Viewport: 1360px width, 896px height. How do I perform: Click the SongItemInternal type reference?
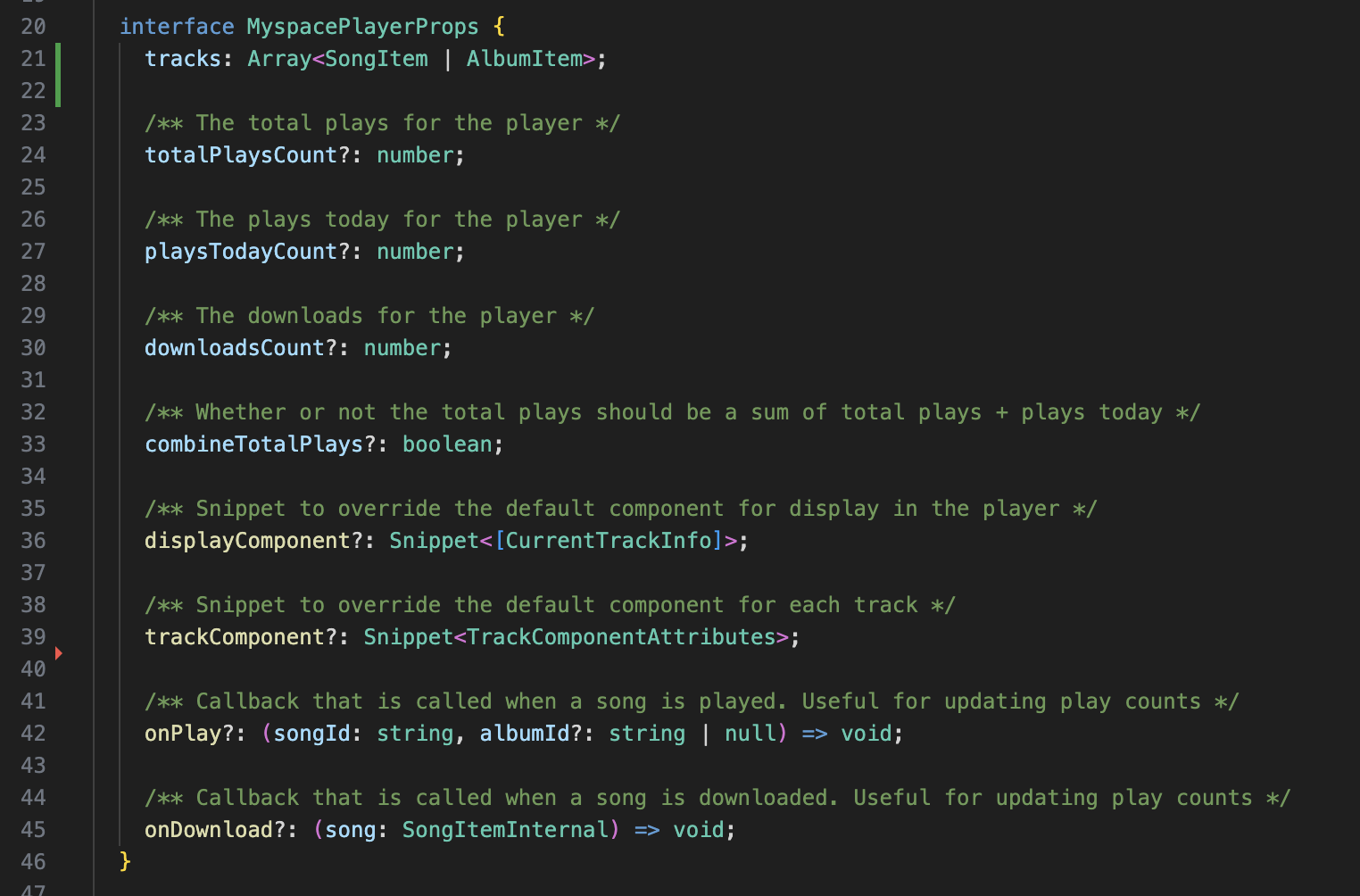[x=504, y=830]
